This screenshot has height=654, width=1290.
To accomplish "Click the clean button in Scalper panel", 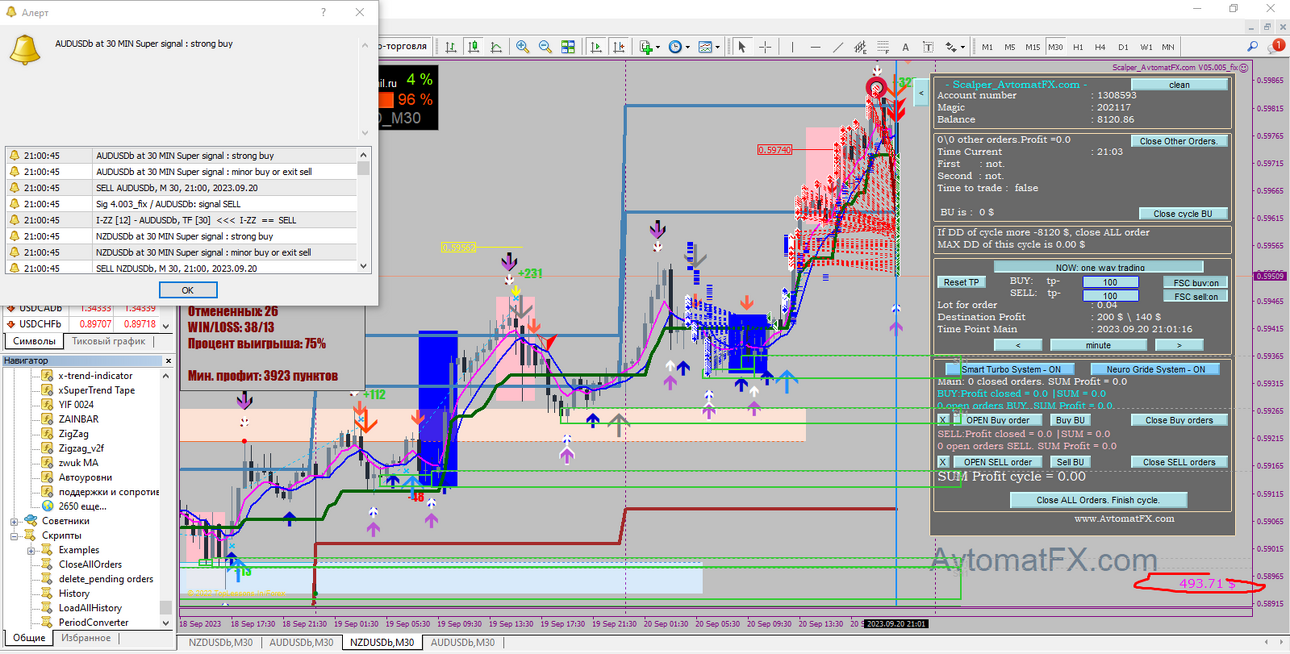I will (x=1180, y=85).
